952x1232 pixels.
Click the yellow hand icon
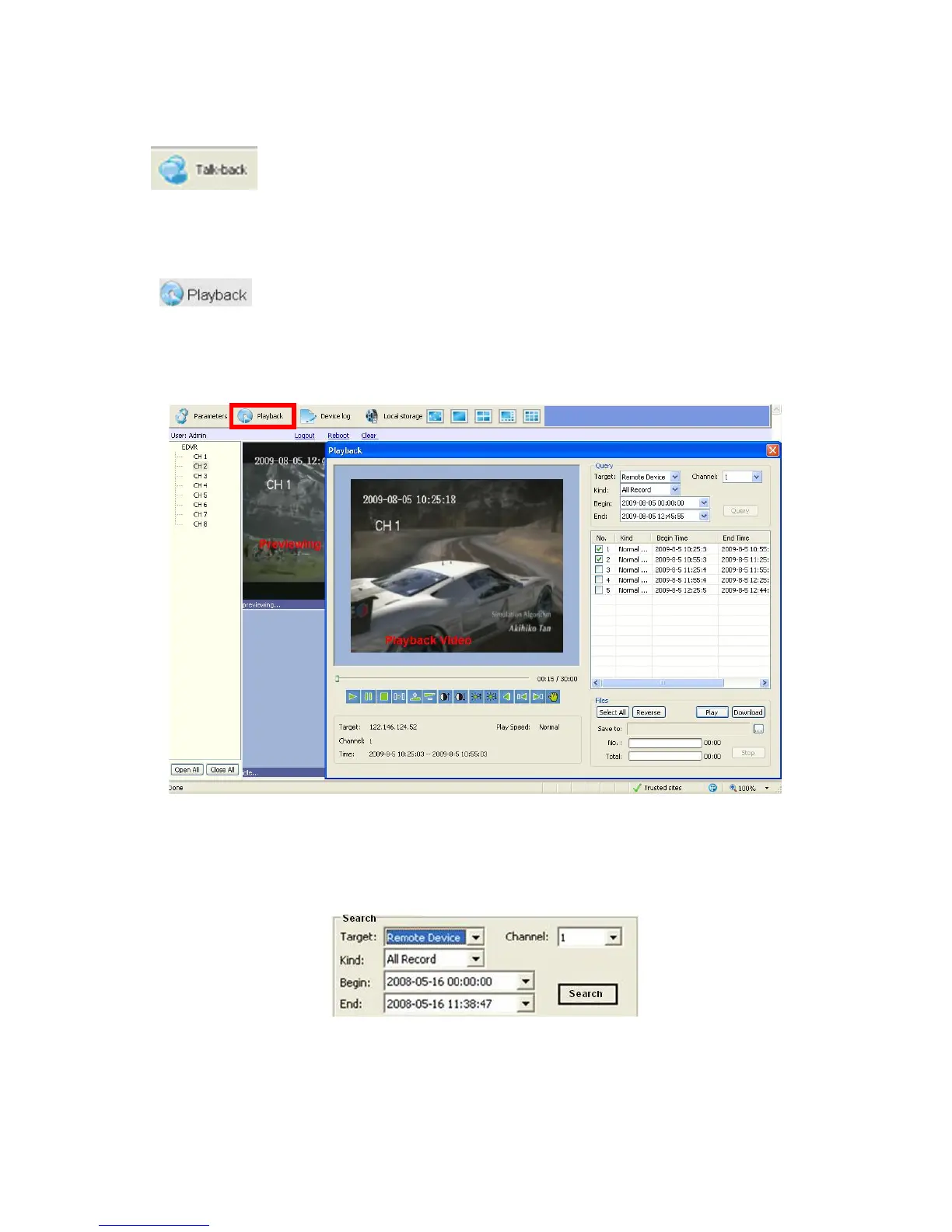[x=553, y=697]
